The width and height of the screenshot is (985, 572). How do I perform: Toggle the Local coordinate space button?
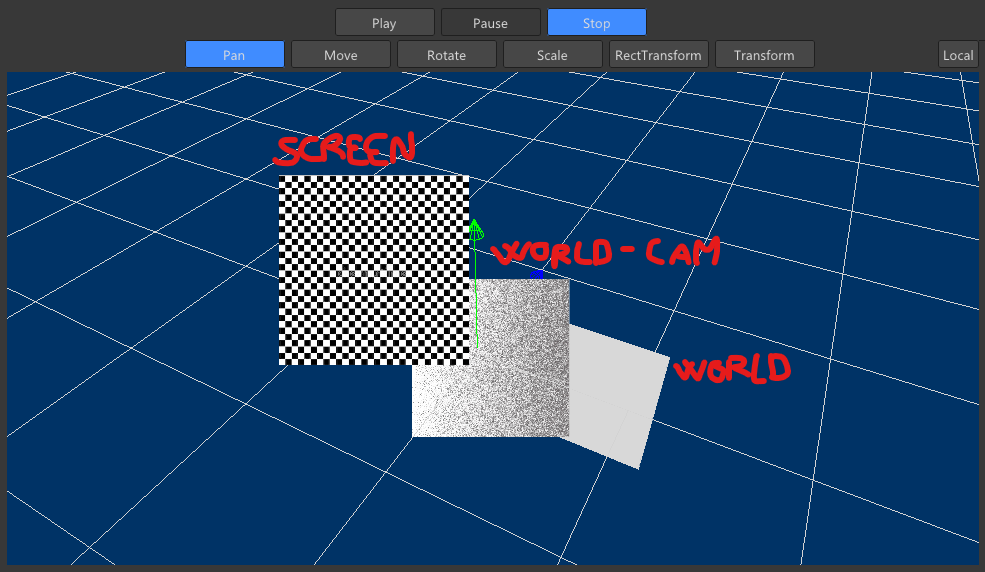tap(959, 55)
